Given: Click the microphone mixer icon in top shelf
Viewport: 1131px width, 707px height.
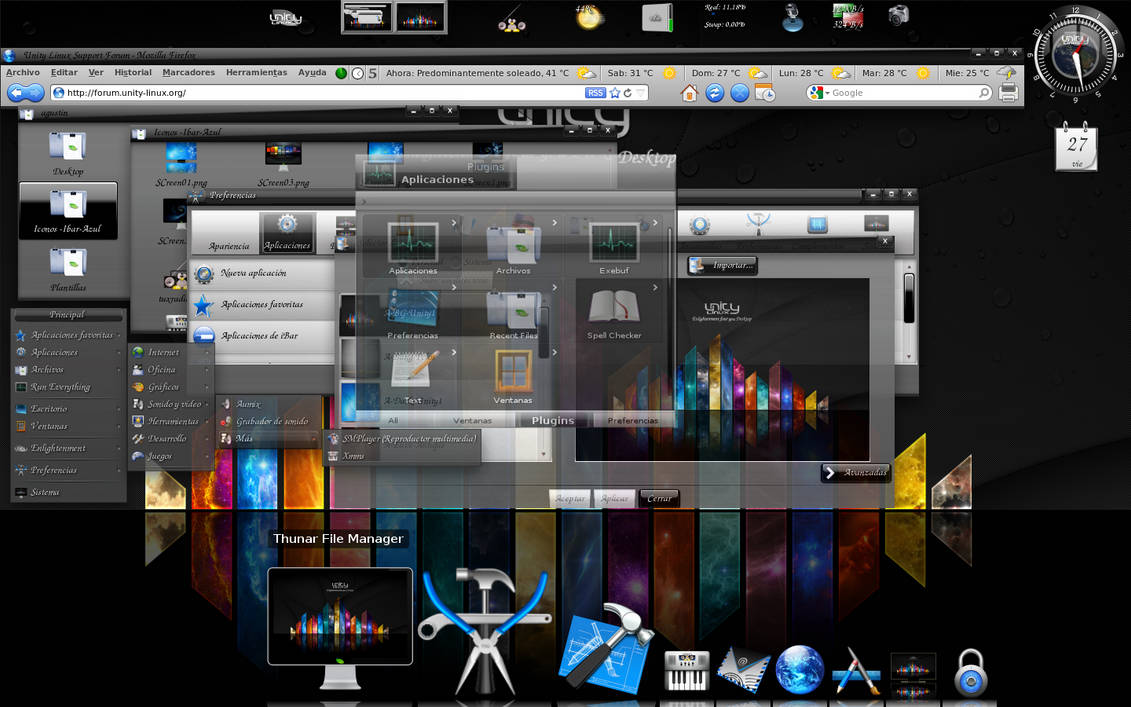Looking at the screenshot, I should coord(793,18).
